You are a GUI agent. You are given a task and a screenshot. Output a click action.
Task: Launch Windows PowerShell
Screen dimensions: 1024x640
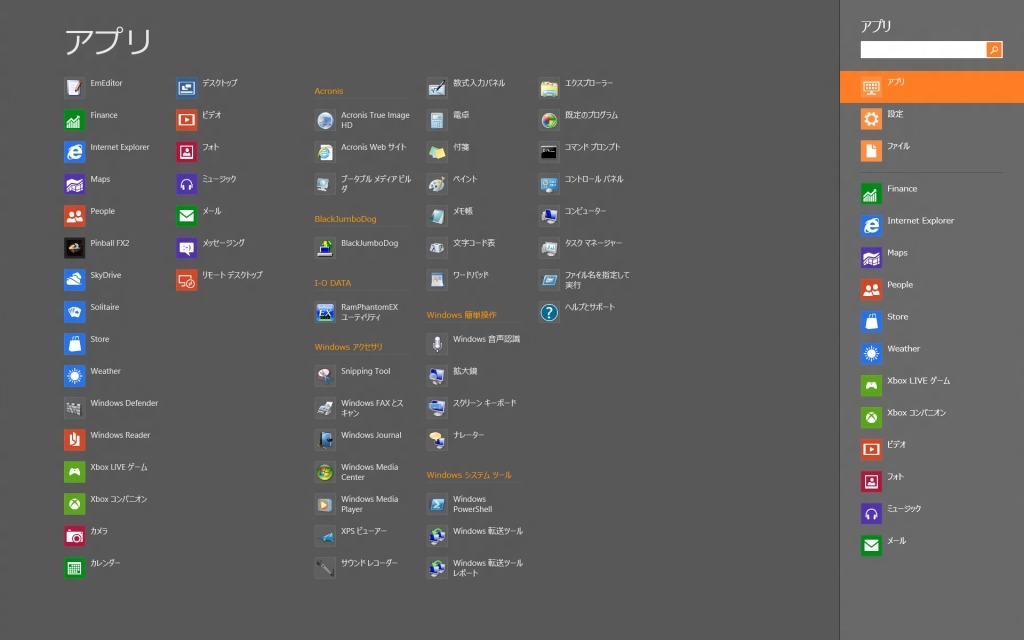point(437,504)
